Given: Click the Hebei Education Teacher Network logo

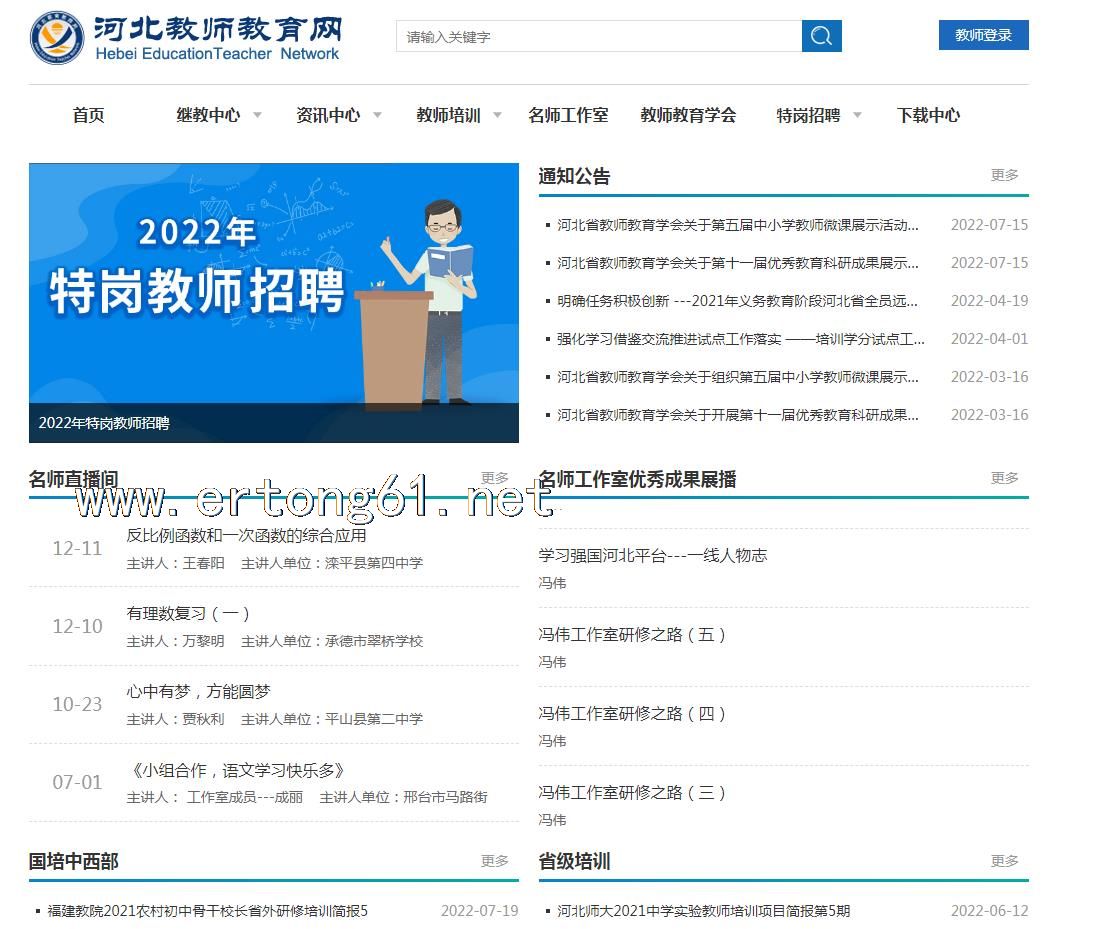Looking at the screenshot, I should (x=186, y=38).
